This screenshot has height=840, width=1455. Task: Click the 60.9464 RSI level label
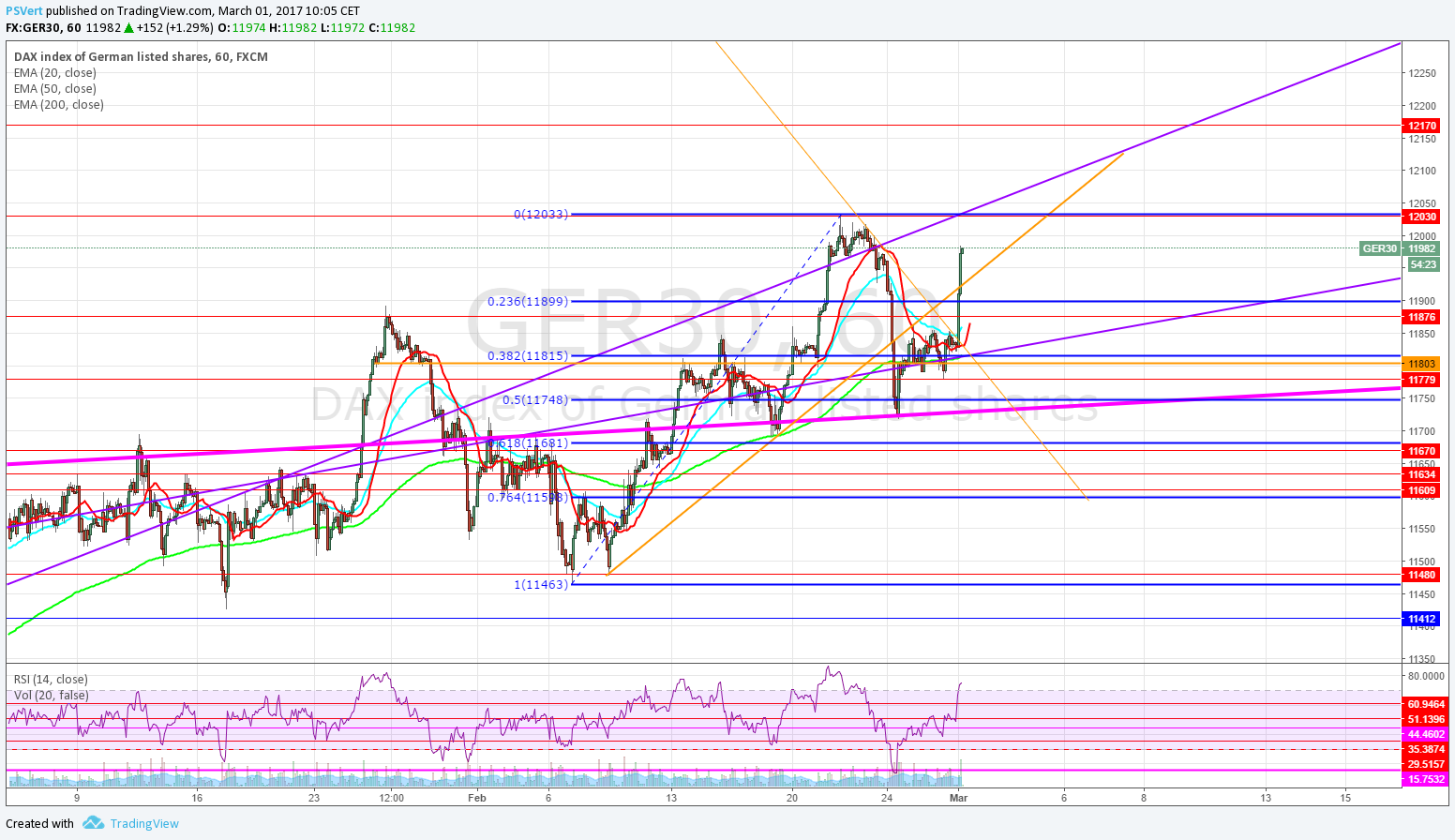click(x=1426, y=704)
